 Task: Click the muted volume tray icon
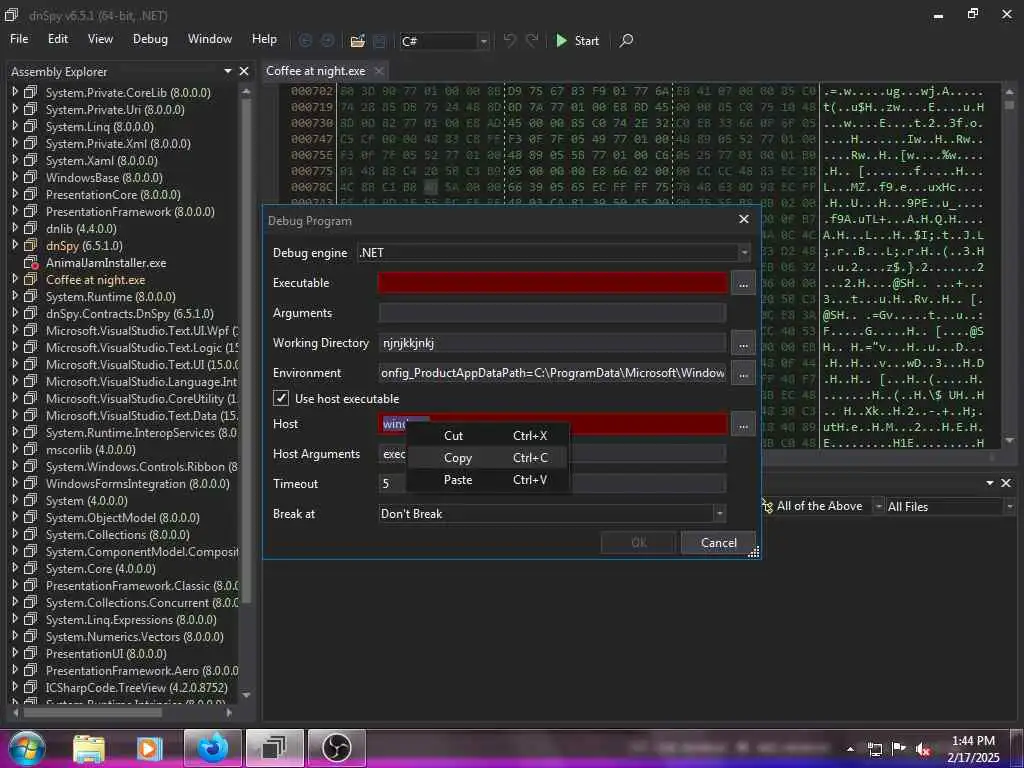coord(923,750)
